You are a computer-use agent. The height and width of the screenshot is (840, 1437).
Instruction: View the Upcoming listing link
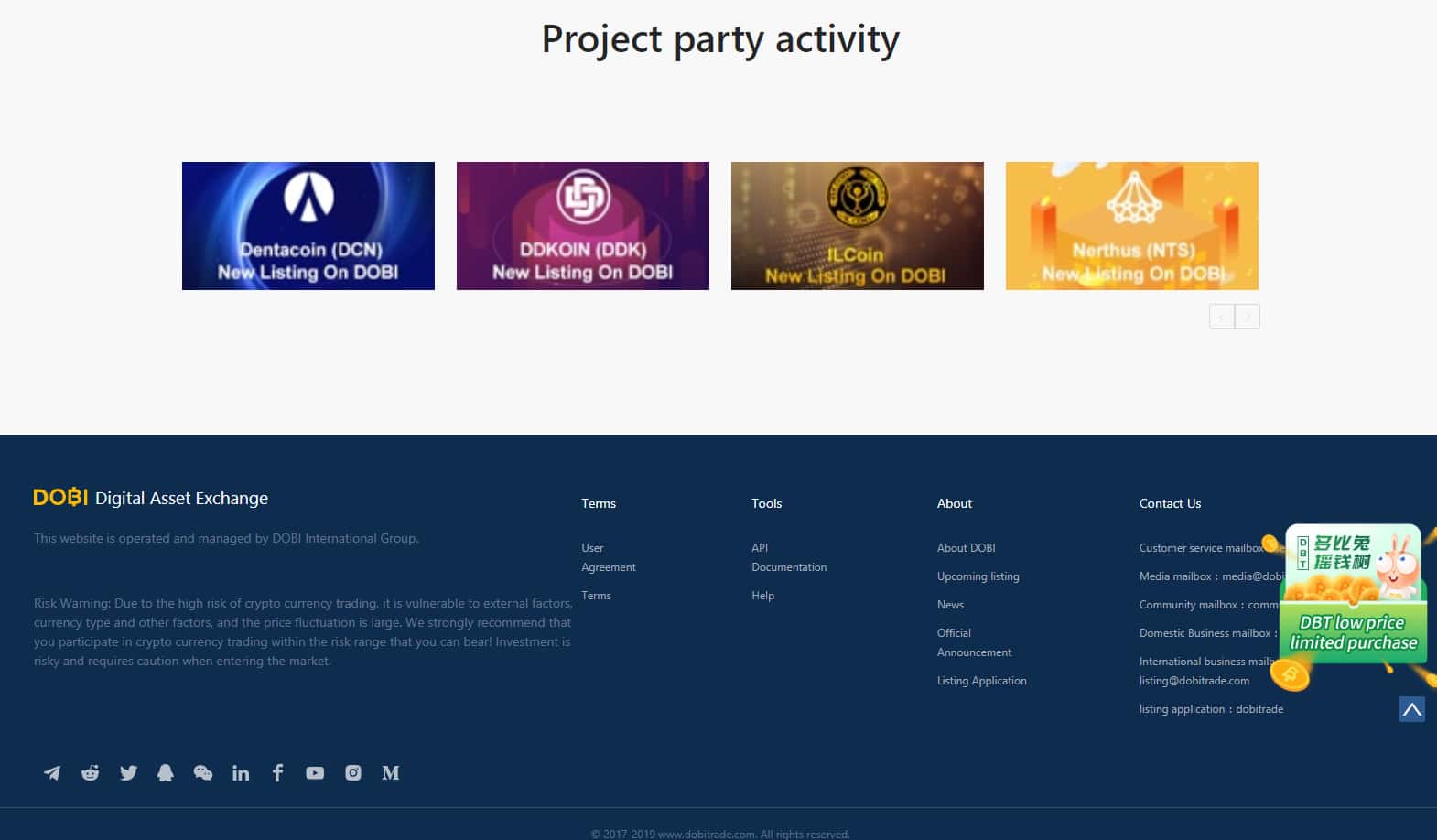[978, 576]
